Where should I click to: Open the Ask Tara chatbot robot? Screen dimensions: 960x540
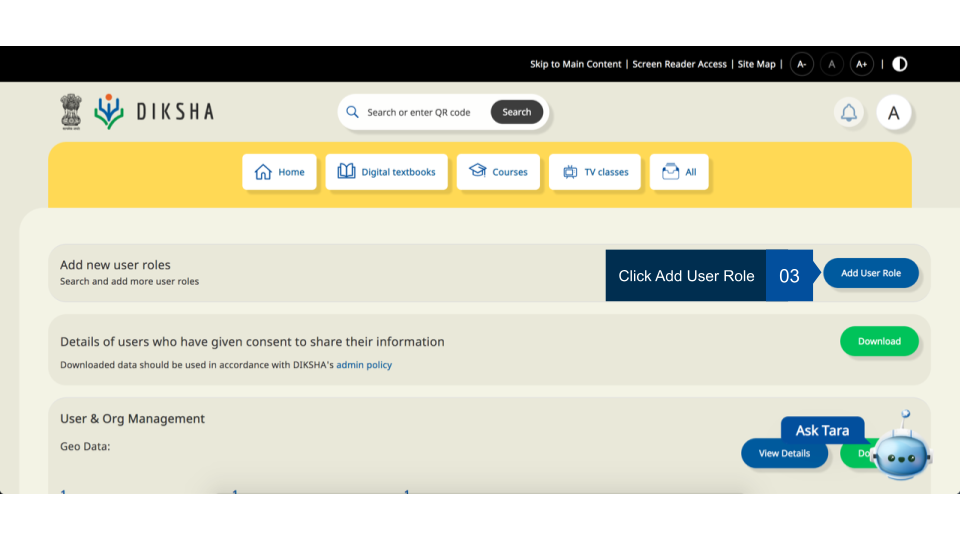[x=901, y=451]
